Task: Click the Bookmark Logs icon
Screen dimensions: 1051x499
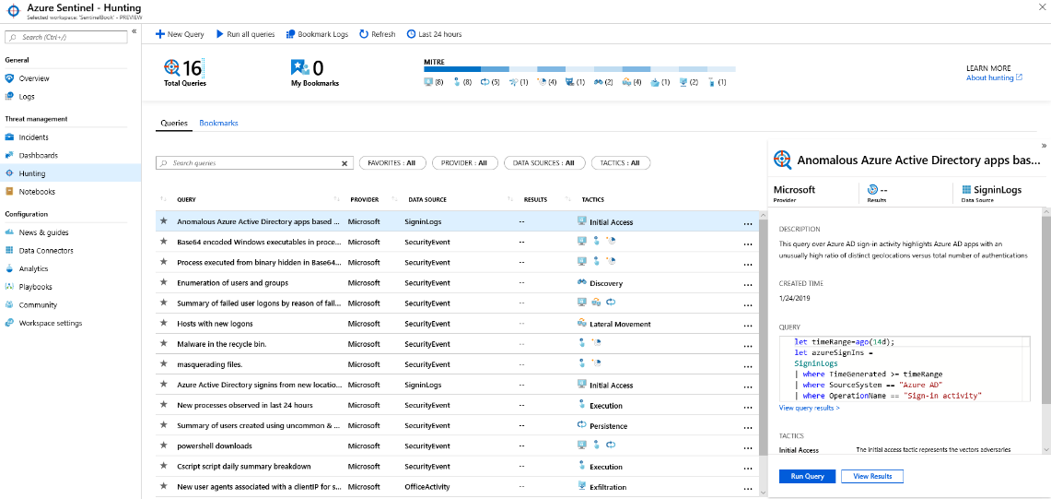Action: pos(290,34)
